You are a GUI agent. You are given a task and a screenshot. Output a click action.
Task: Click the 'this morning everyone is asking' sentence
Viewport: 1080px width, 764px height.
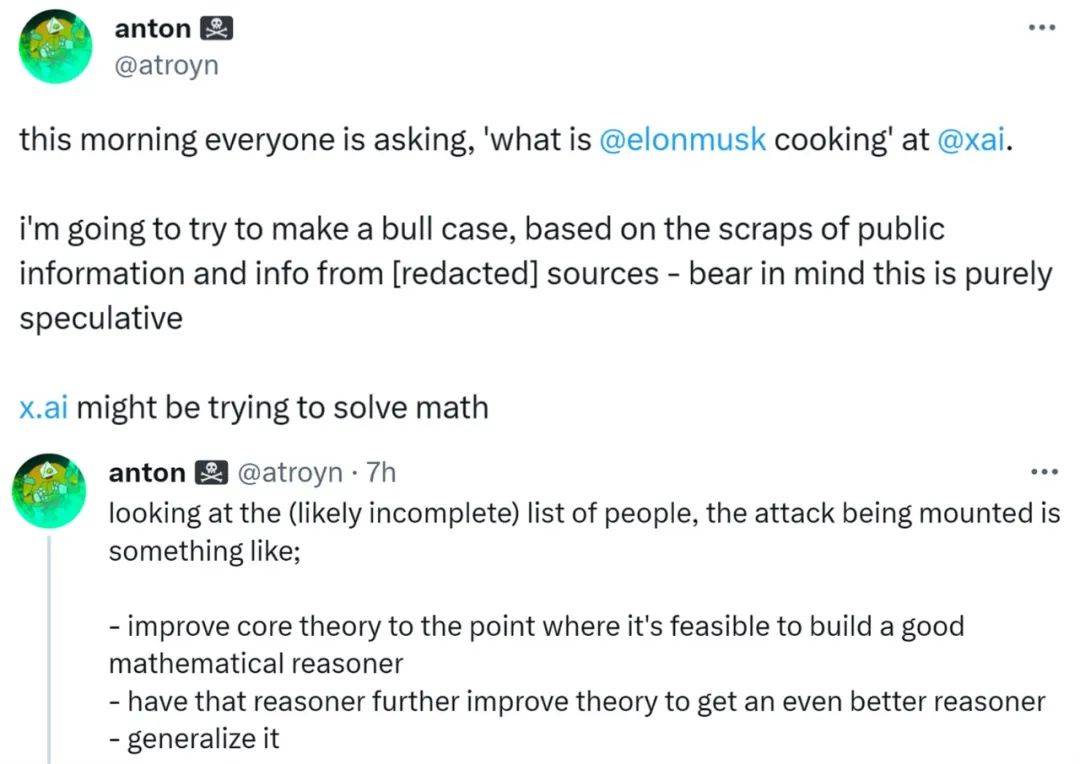(300, 140)
